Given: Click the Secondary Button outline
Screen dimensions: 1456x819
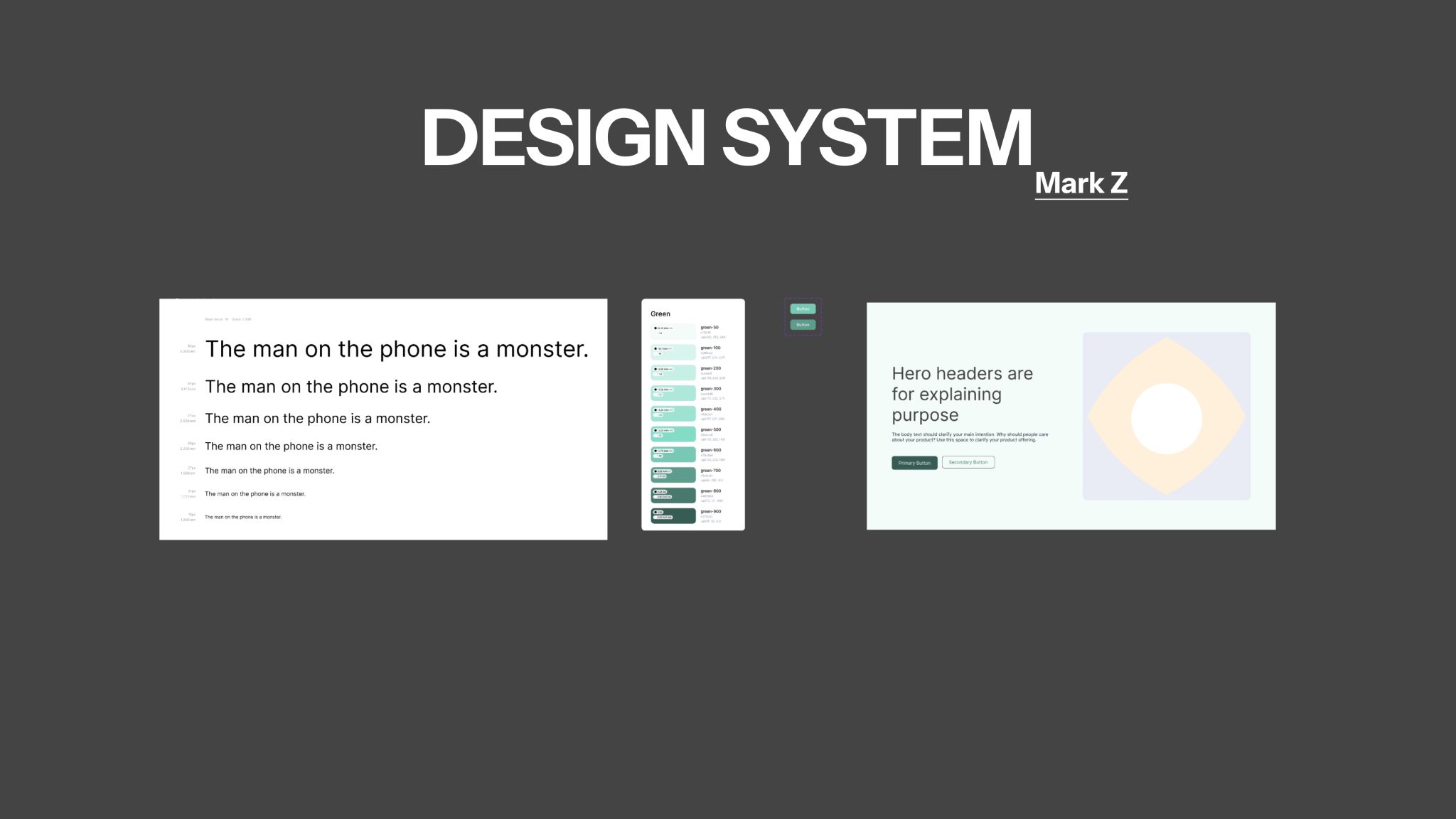Looking at the screenshot, I should pos(968,462).
